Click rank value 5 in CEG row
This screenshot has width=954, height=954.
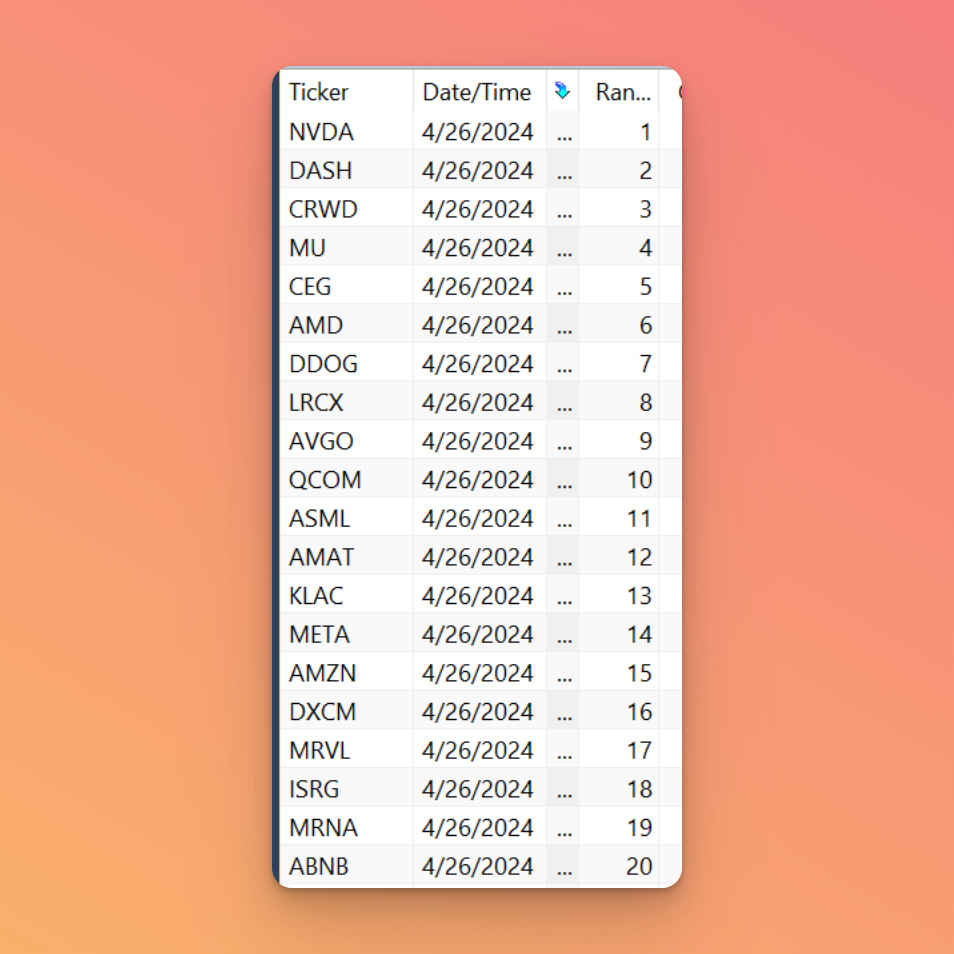618,286
